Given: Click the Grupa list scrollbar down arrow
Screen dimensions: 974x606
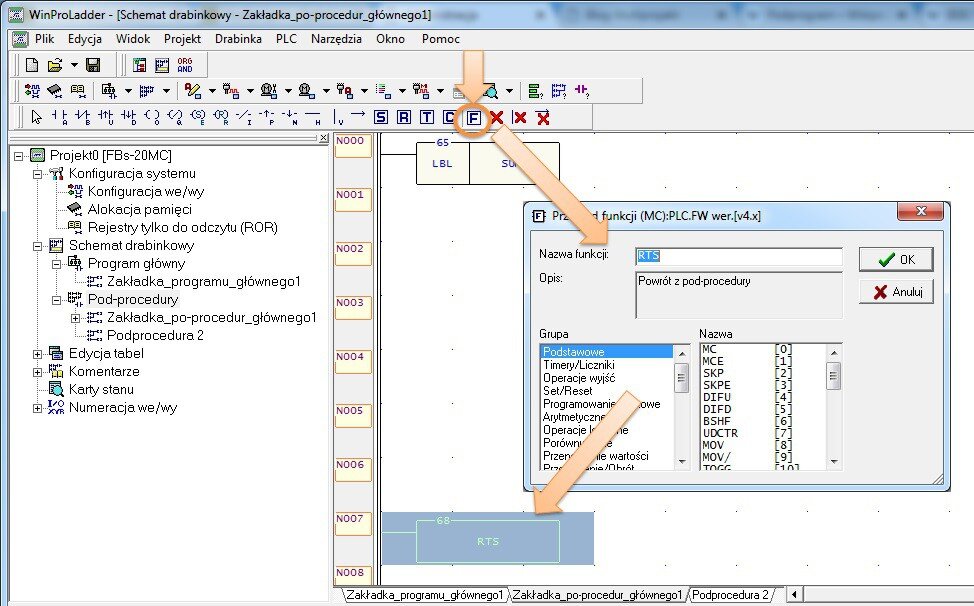Looking at the screenshot, I should point(682,461).
